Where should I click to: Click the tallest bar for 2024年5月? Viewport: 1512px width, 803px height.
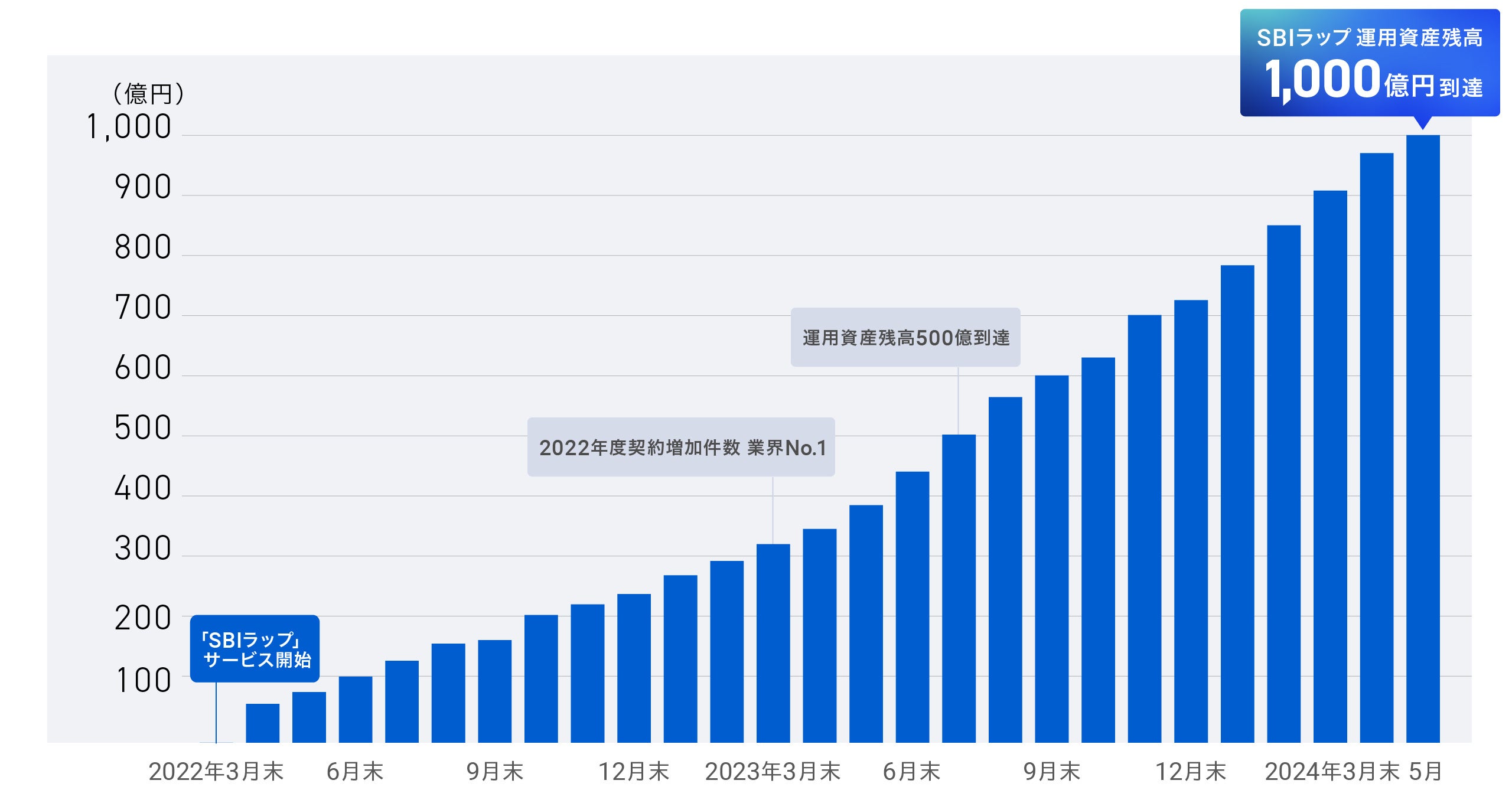[x=1423, y=438]
